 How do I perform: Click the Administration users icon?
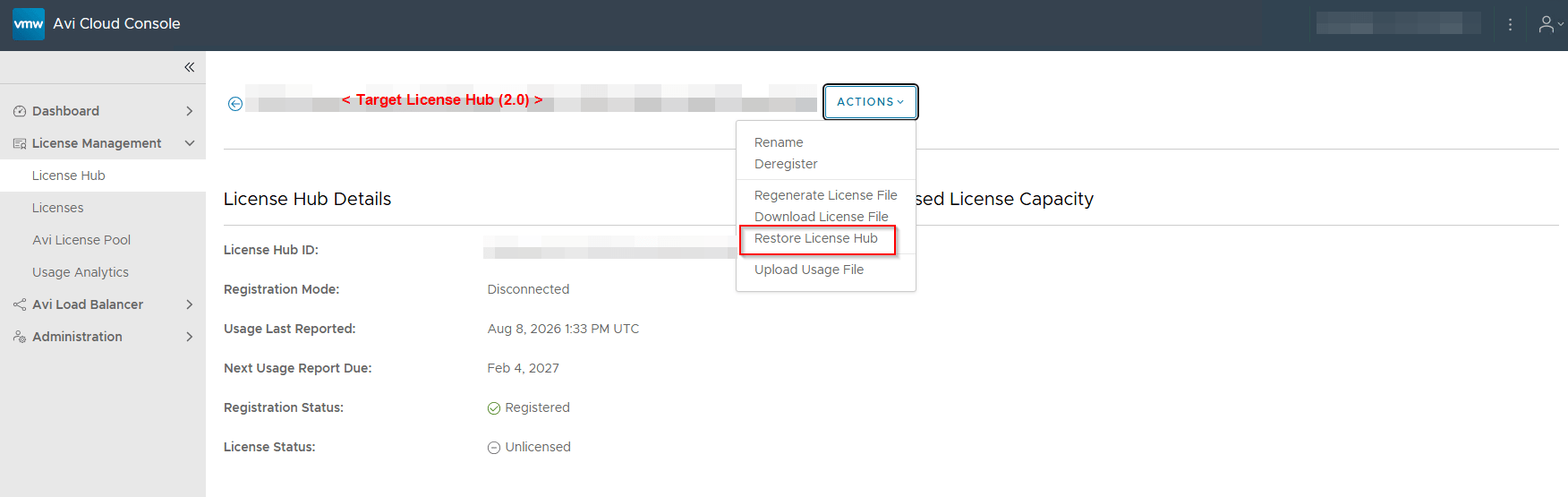pyautogui.click(x=20, y=337)
